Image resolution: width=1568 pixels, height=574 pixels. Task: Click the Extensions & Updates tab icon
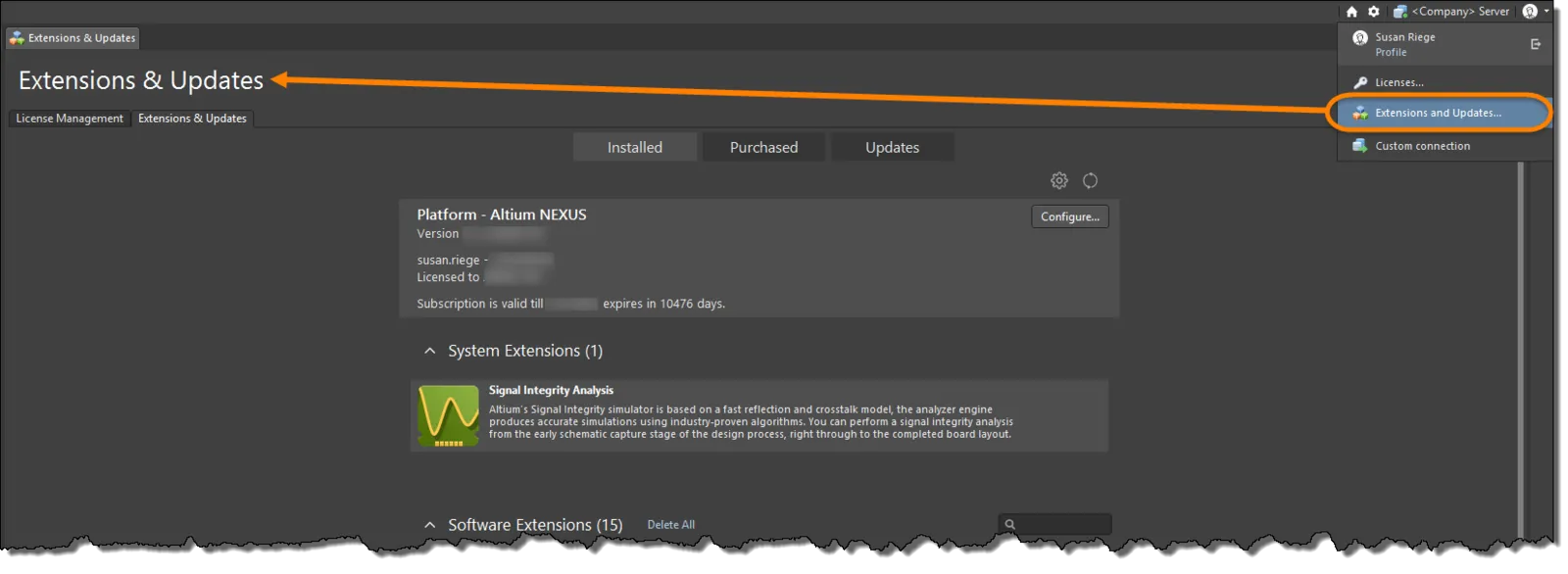pos(17,38)
